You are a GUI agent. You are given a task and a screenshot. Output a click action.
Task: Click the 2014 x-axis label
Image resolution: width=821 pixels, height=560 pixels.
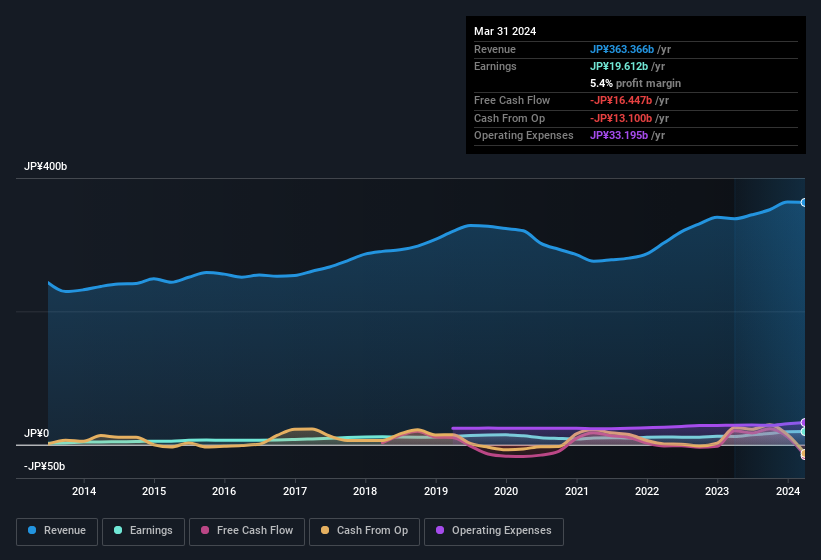click(x=84, y=491)
